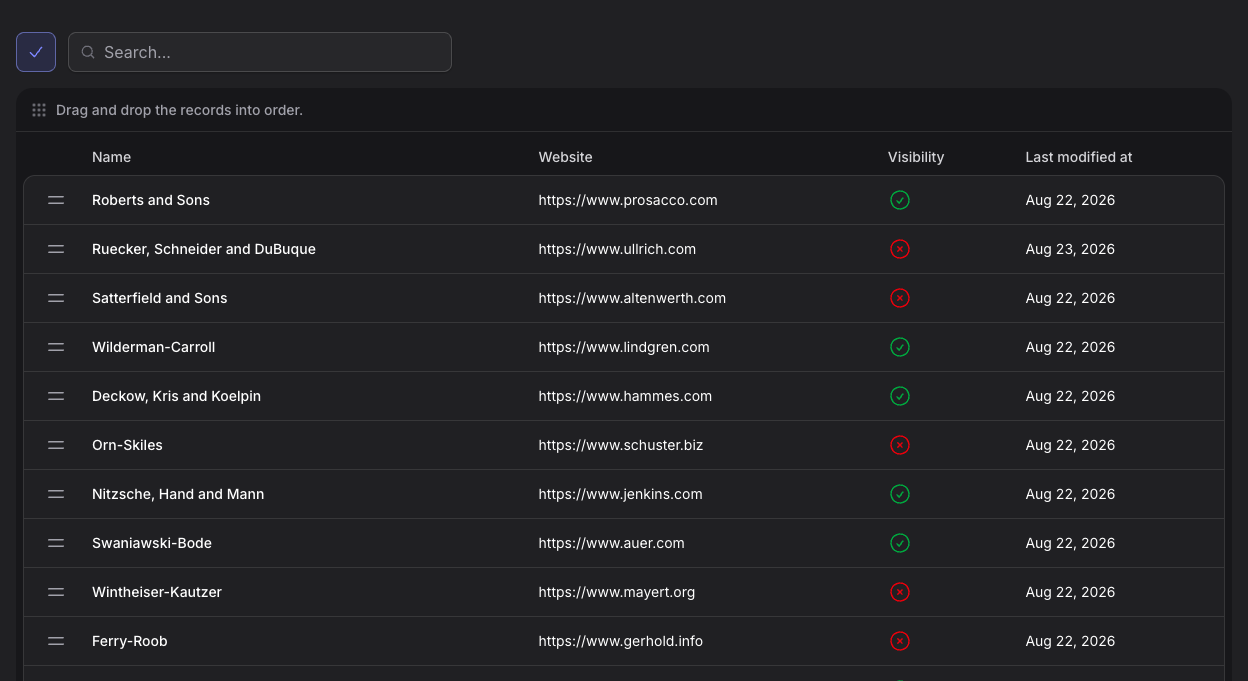1248x681 pixels.
Task: Click the date for Ferry-Roob row
Action: pos(1070,641)
